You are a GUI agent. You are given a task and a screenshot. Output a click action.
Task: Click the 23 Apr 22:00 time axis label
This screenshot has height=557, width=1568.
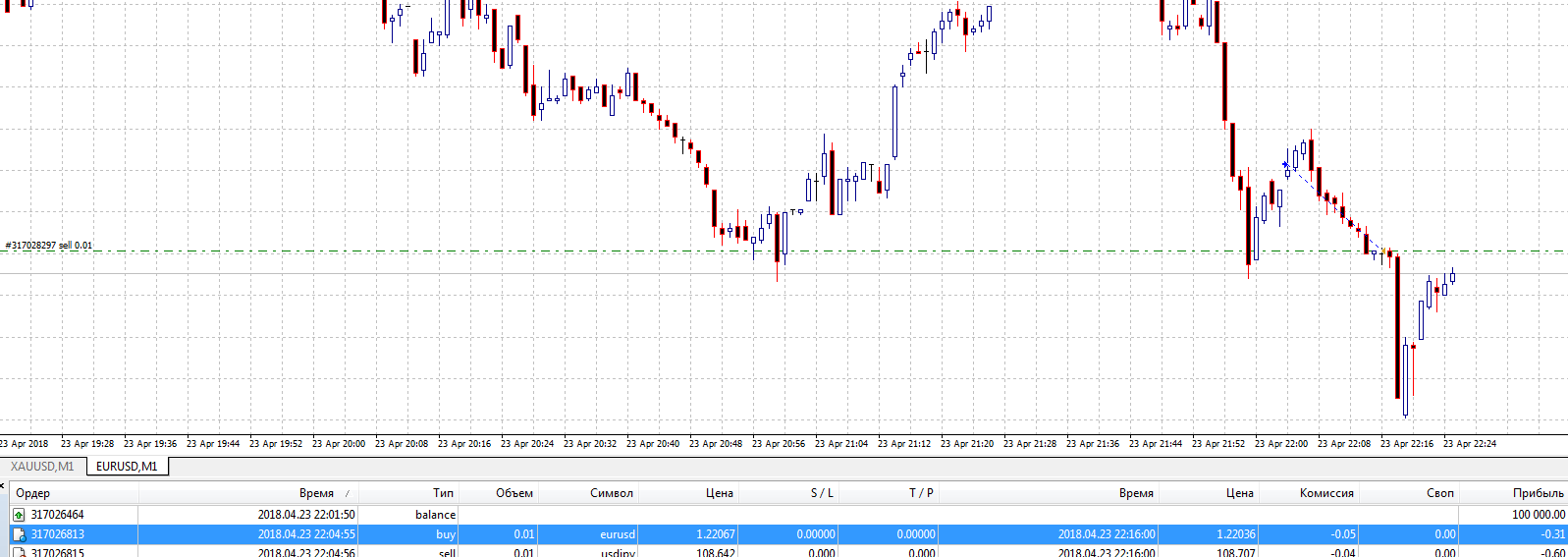click(x=1281, y=444)
